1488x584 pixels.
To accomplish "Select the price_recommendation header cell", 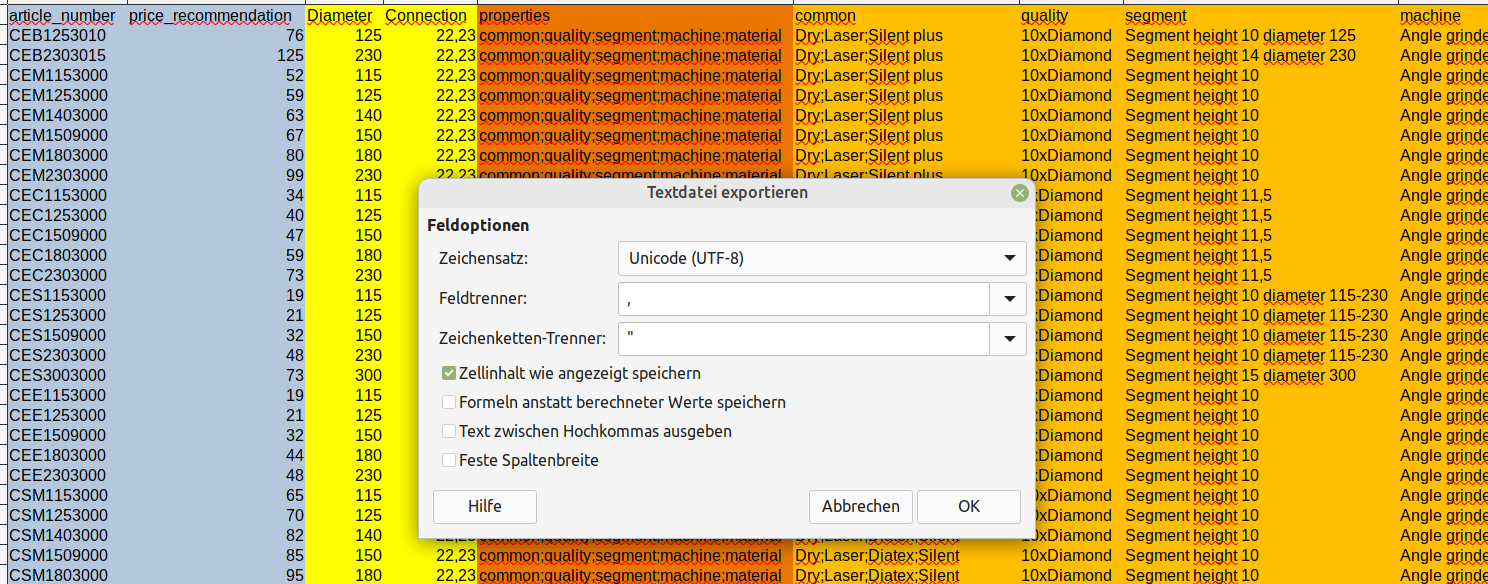I will [211, 16].
